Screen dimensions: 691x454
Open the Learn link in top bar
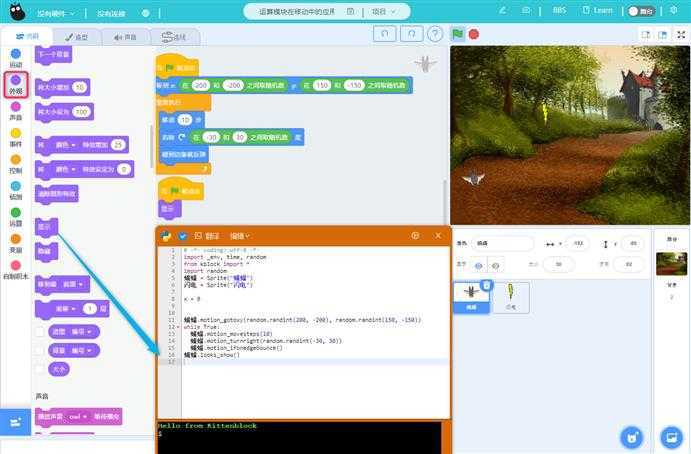[598, 10]
